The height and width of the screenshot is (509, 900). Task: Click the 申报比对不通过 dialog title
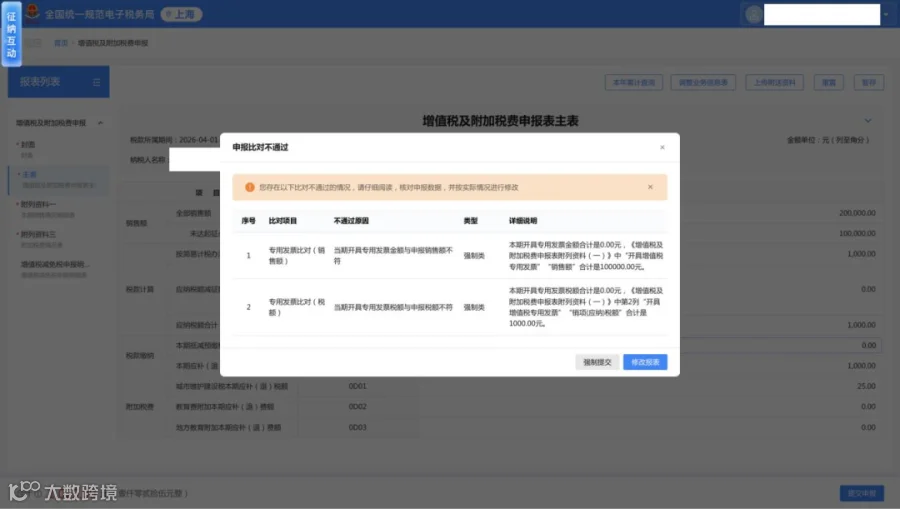pyautogui.click(x=260, y=147)
